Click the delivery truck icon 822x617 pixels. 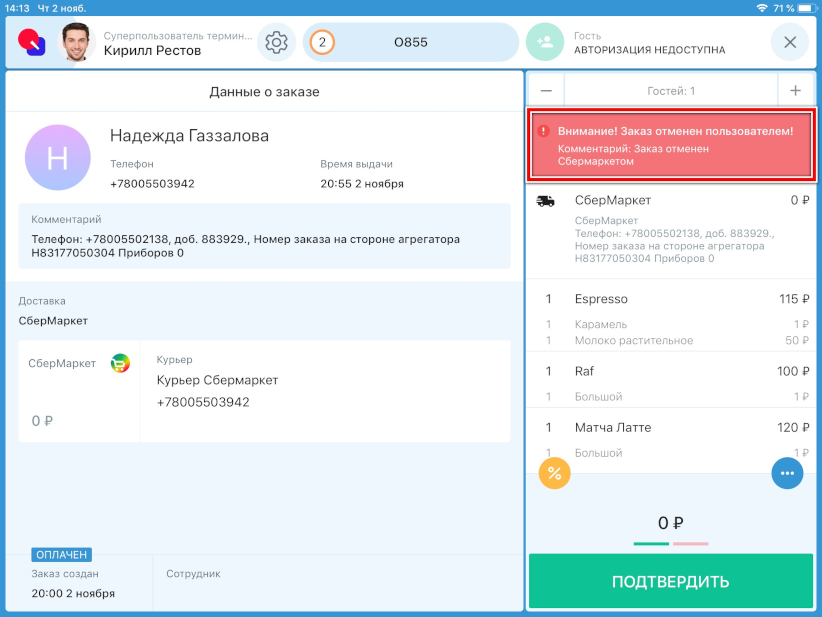coord(545,201)
